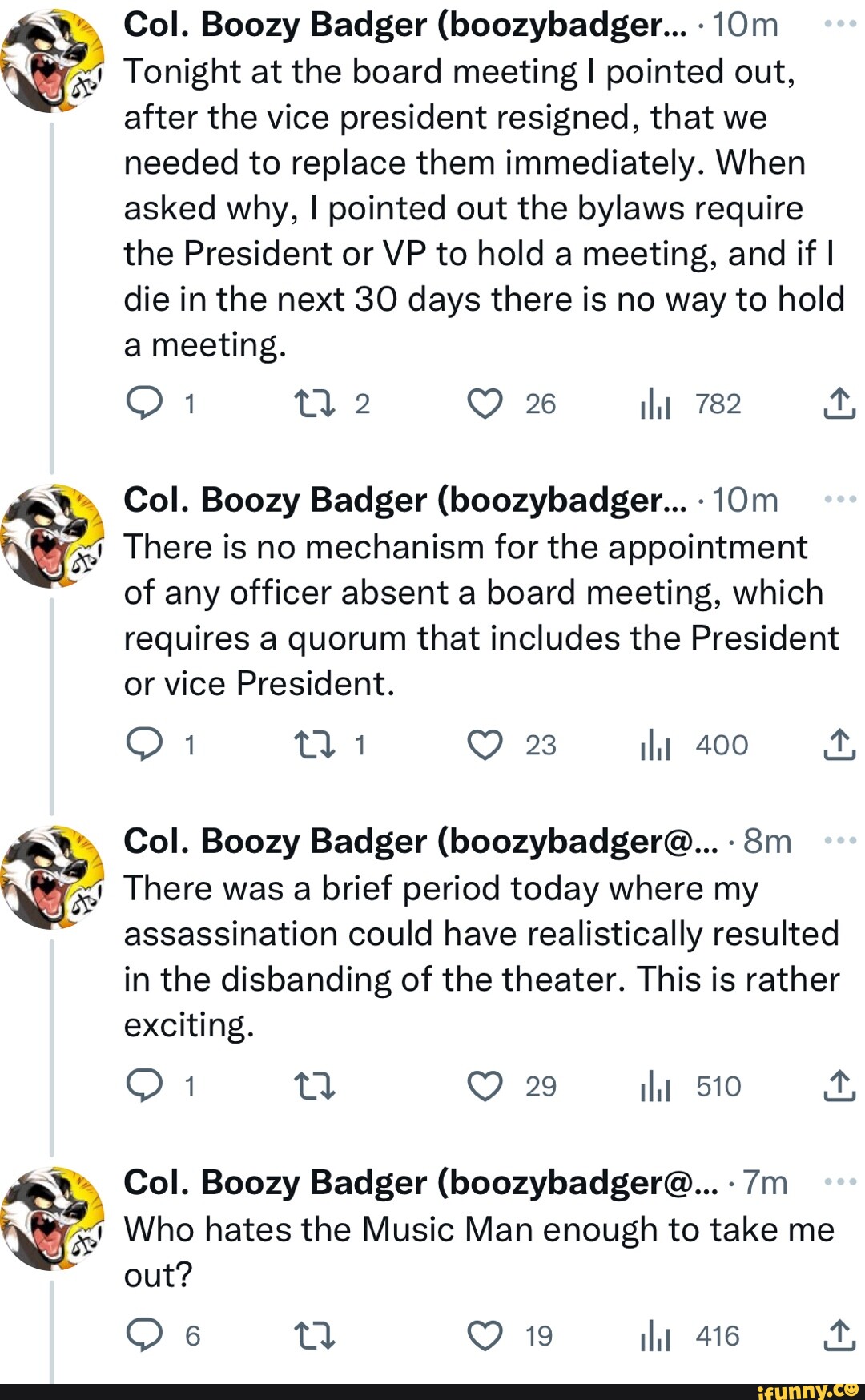The width and height of the screenshot is (865, 1400).
Task: Like the Music Man tweet
Action: pyautogui.click(x=485, y=1335)
